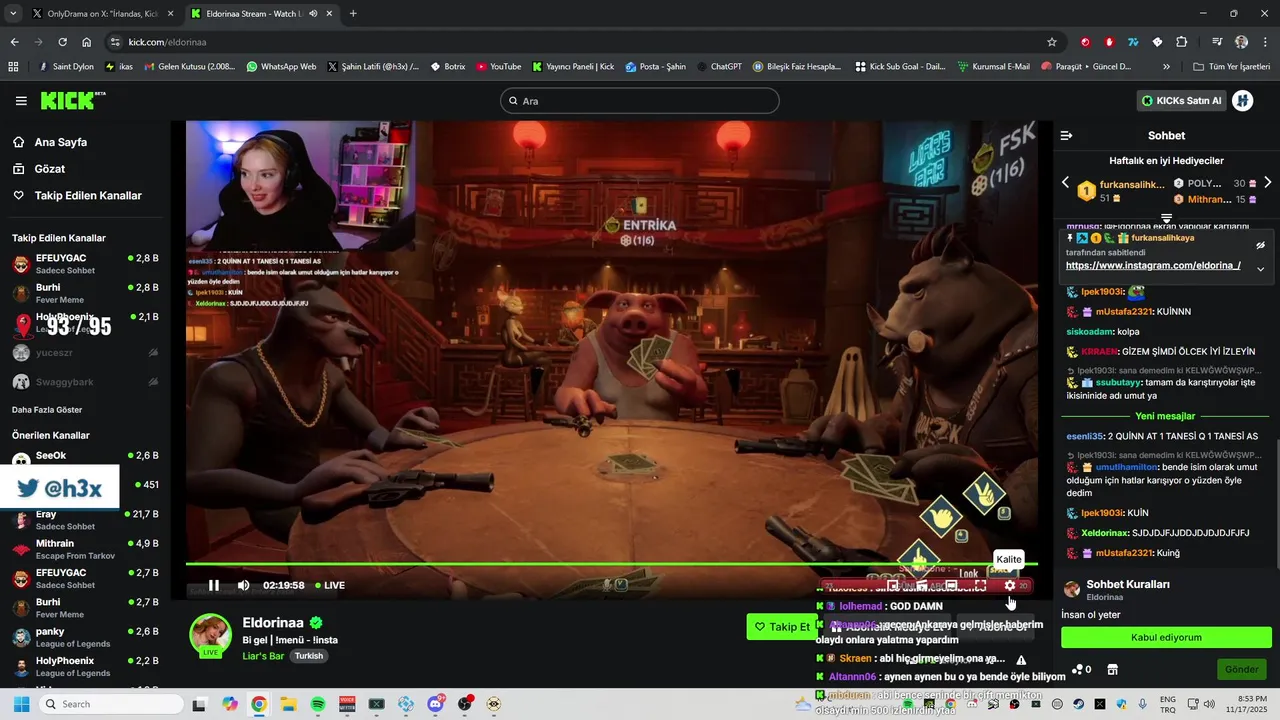The height and width of the screenshot is (720, 1280).
Task: Launch Spotify from the taskbar
Action: (317, 704)
